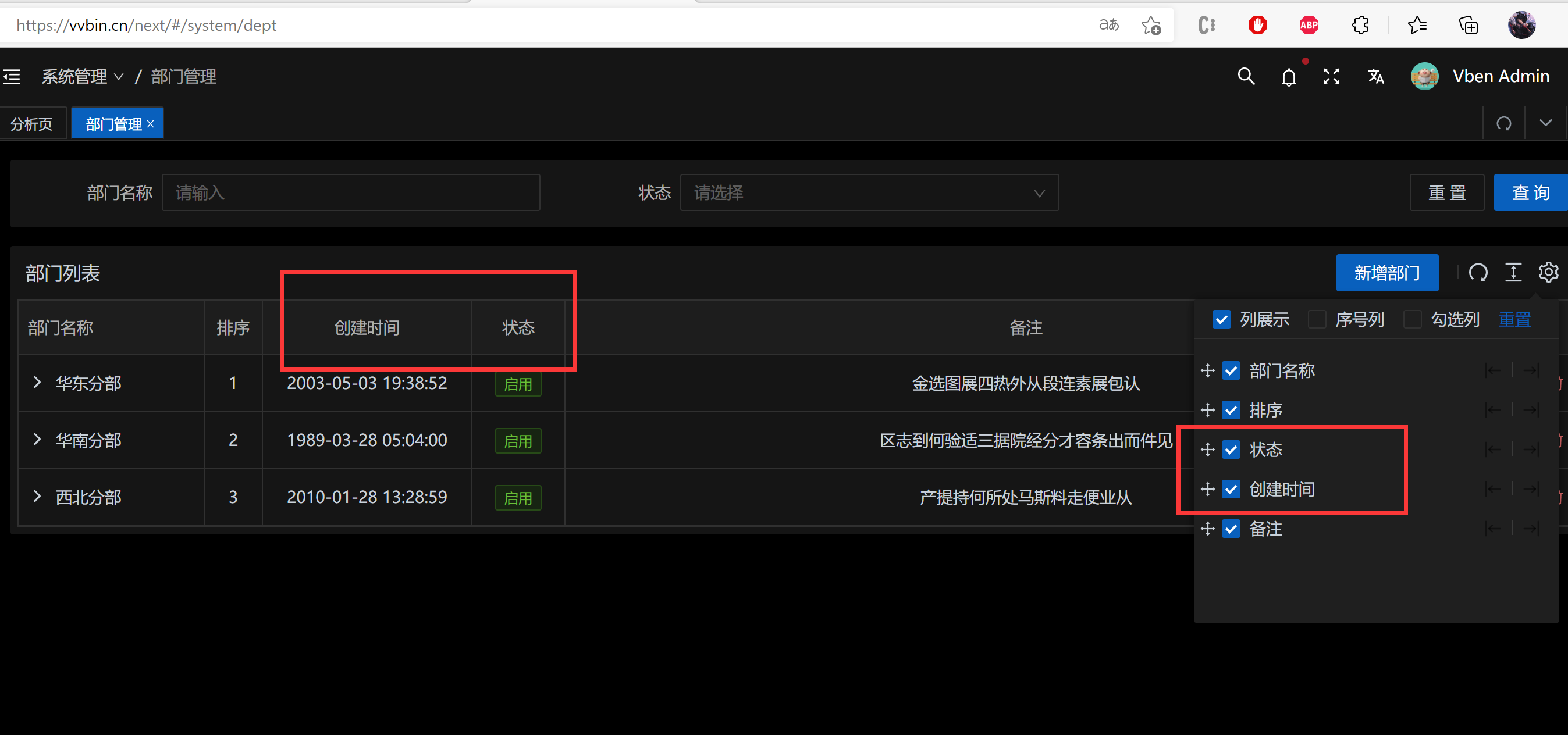The height and width of the screenshot is (735, 1568).
Task: Refresh the department list via circular arrow icon
Action: tap(1478, 273)
